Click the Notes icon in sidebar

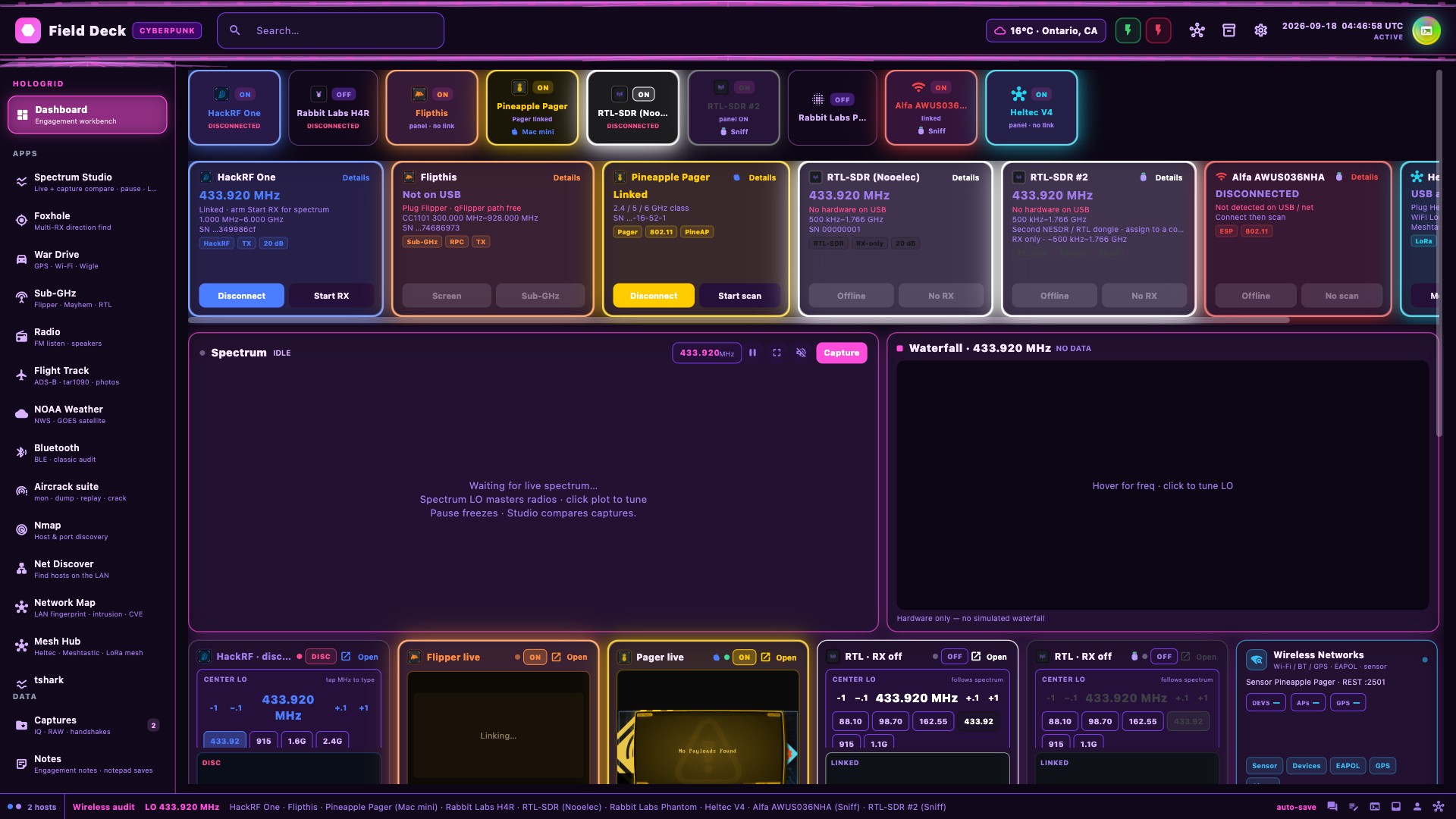21,764
